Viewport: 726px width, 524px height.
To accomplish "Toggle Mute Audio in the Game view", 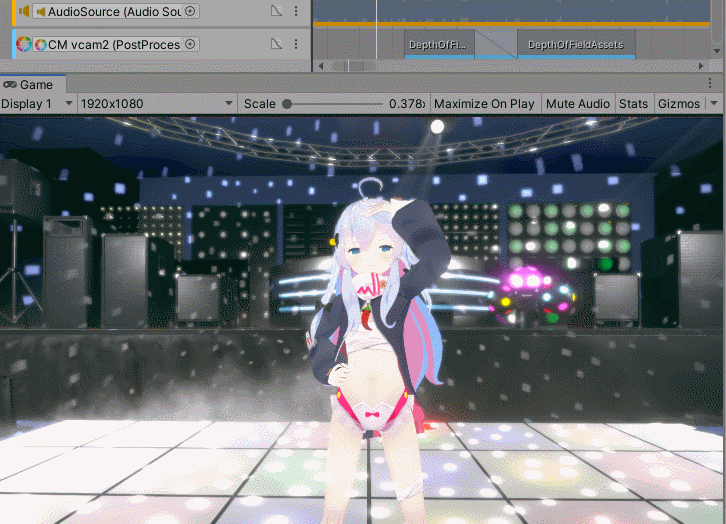I will [x=578, y=104].
